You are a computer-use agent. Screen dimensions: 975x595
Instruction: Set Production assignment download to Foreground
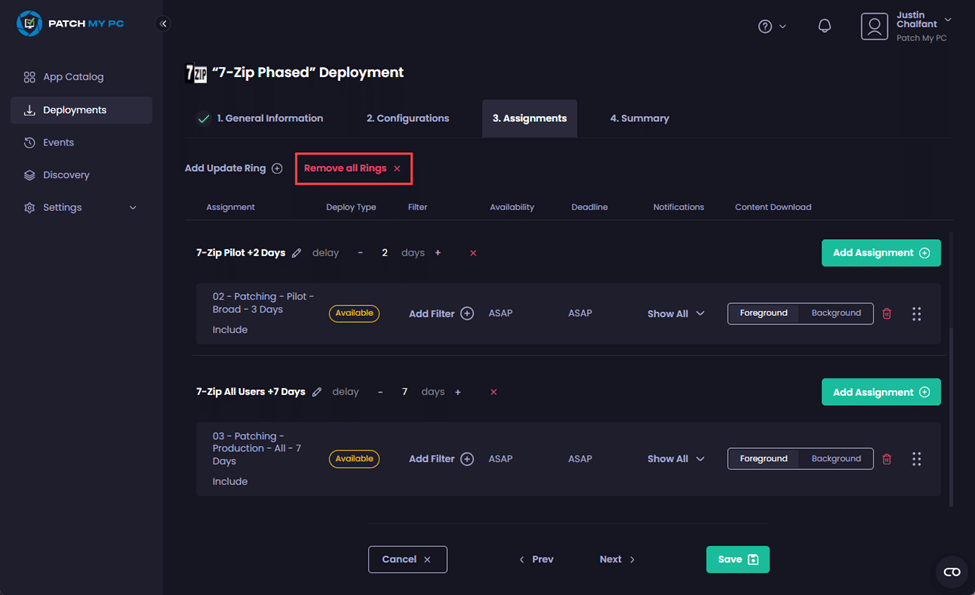pyautogui.click(x=764, y=459)
